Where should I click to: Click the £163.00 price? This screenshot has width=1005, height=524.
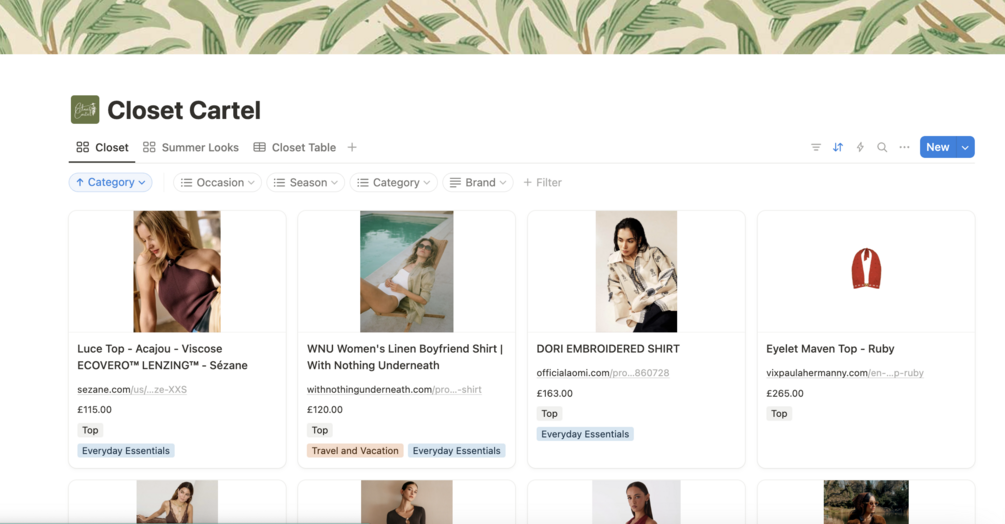[554, 393]
